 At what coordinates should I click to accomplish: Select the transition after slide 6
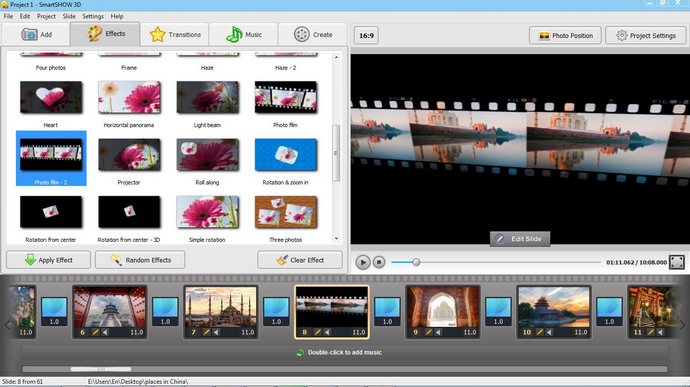[165, 311]
